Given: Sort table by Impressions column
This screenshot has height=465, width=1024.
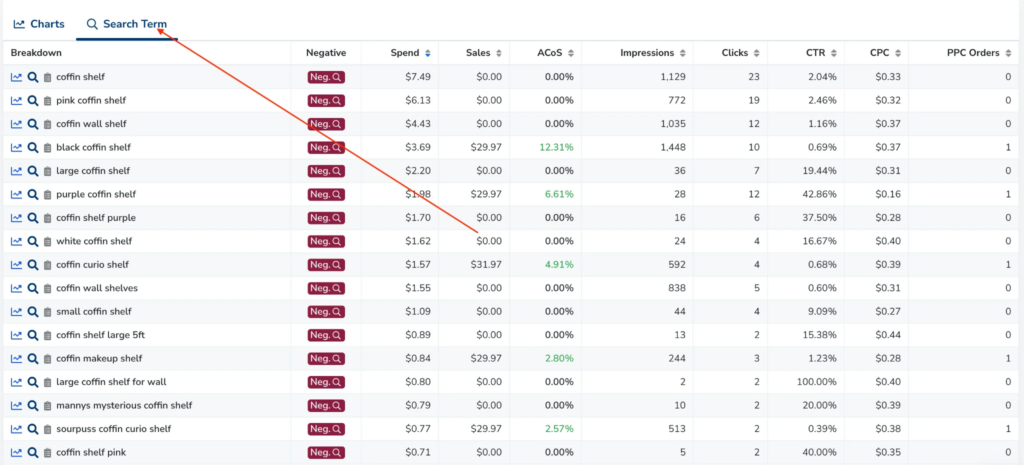Looking at the screenshot, I should (653, 53).
